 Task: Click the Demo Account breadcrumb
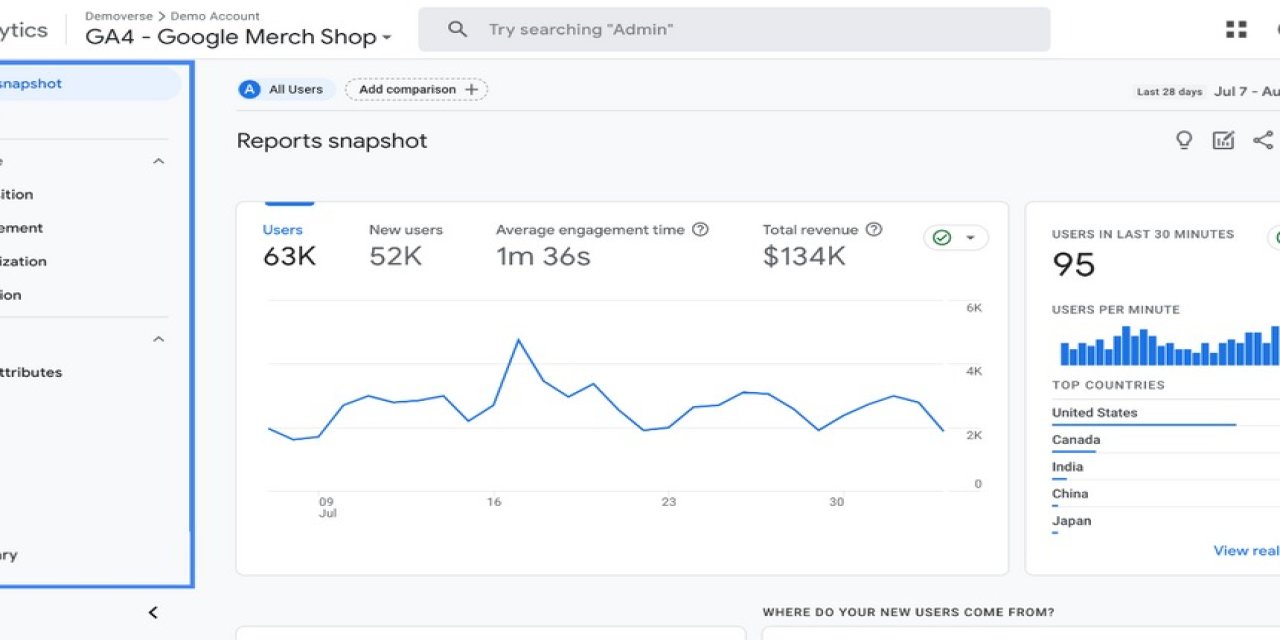(x=216, y=16)
